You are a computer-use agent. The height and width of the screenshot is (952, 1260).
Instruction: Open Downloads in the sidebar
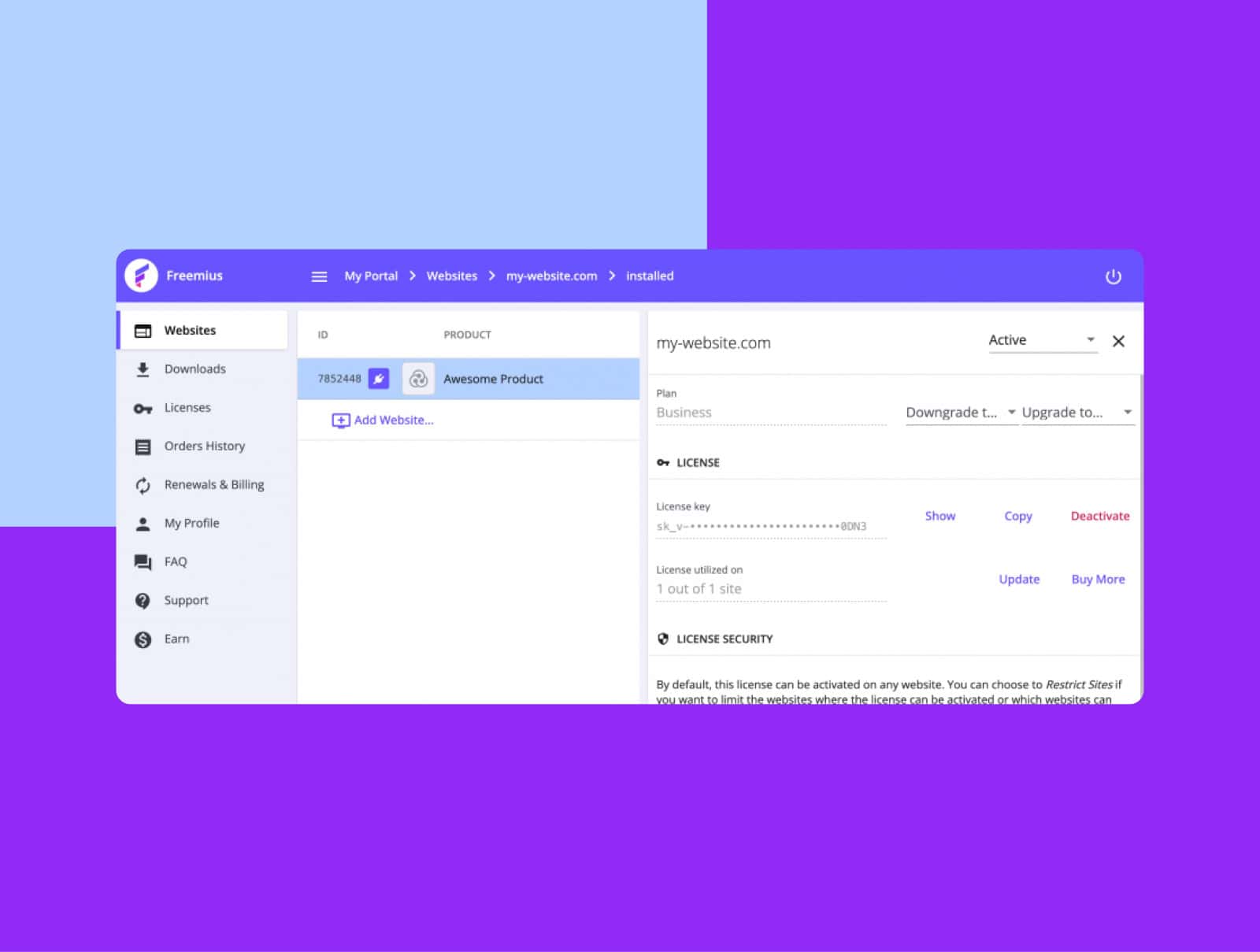[x=203, y=369]
